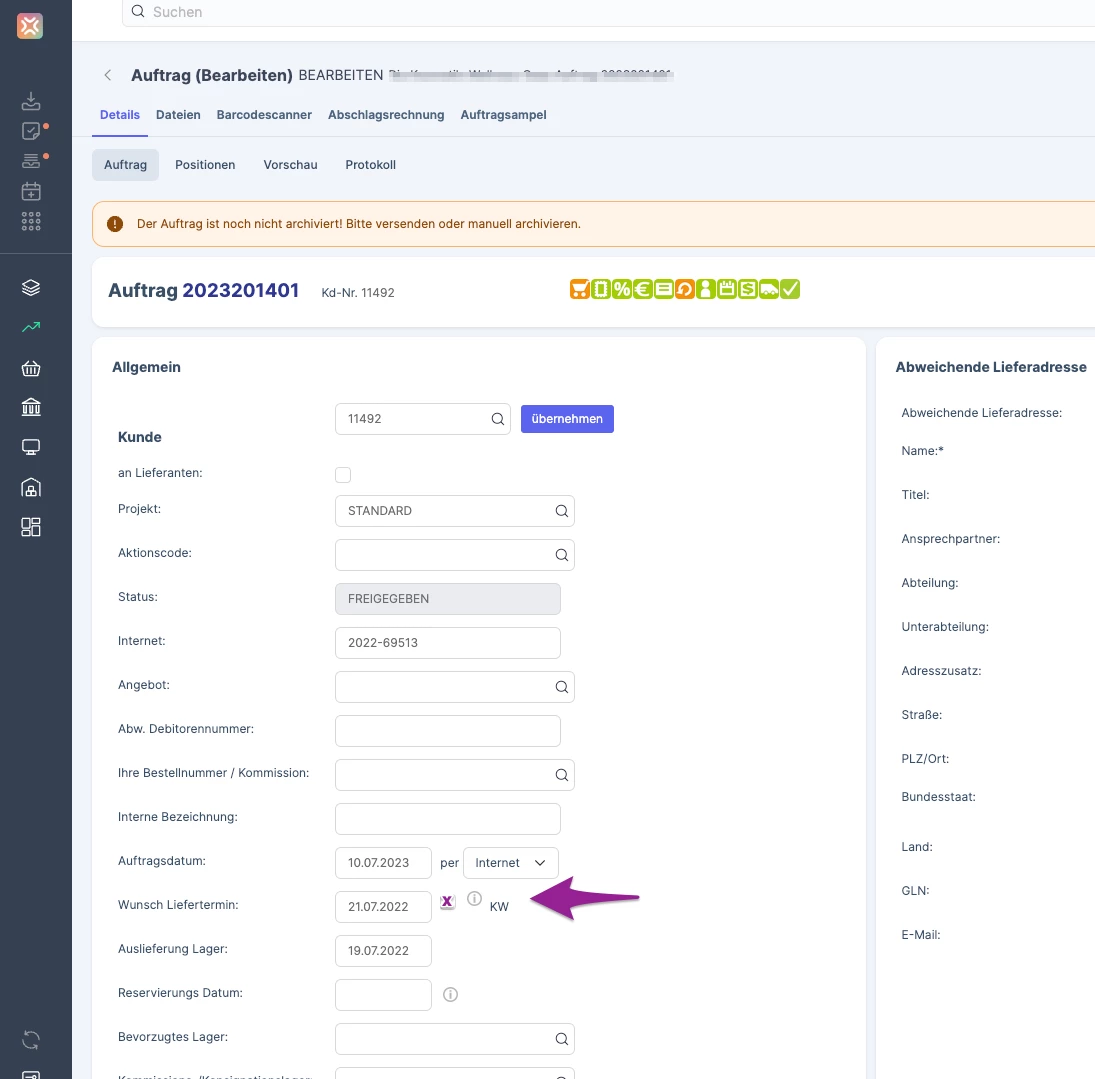Open the monitor screen icon in sidebar

point(31,447)
